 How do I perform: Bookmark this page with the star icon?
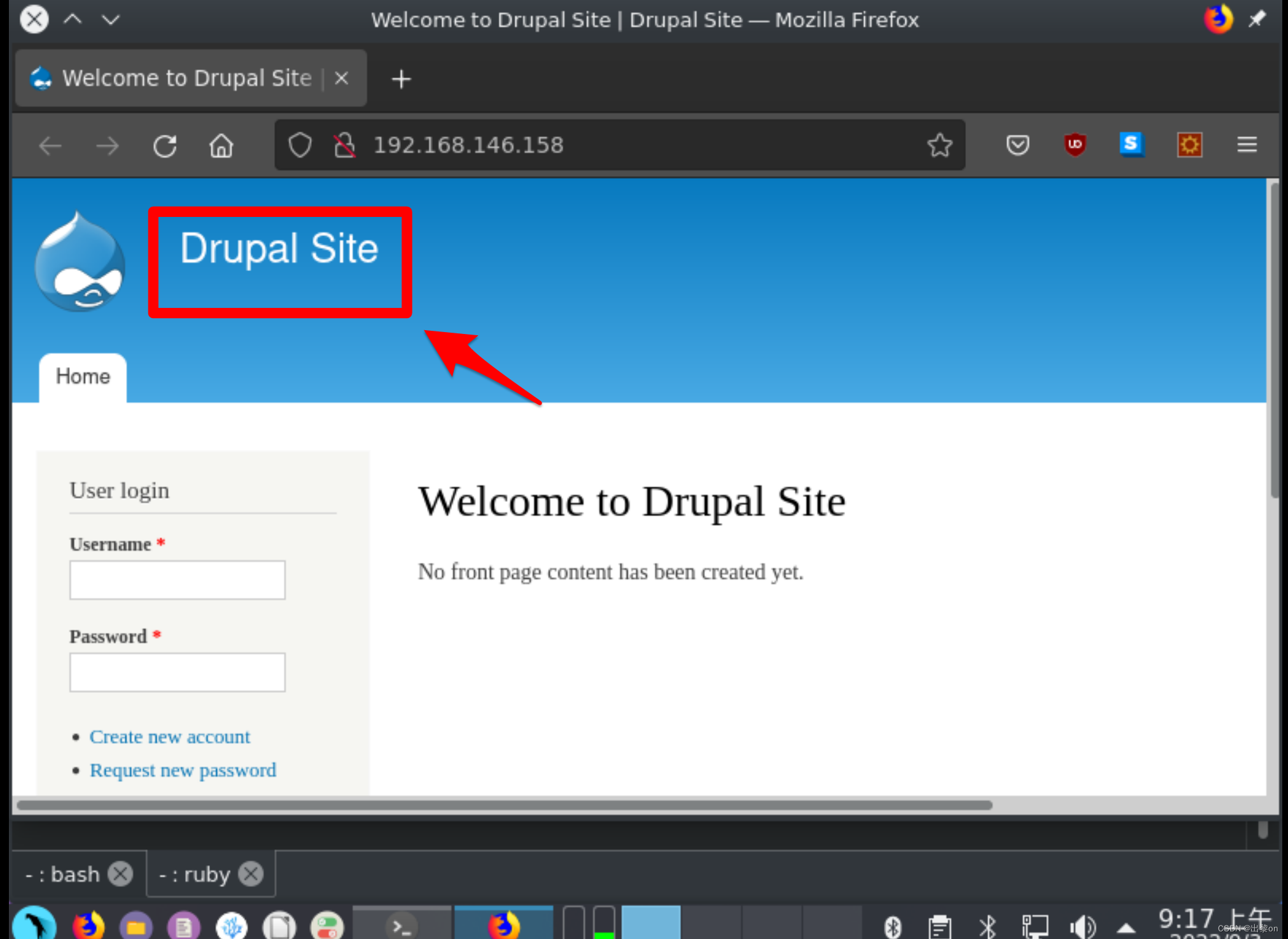click(939, 145)
